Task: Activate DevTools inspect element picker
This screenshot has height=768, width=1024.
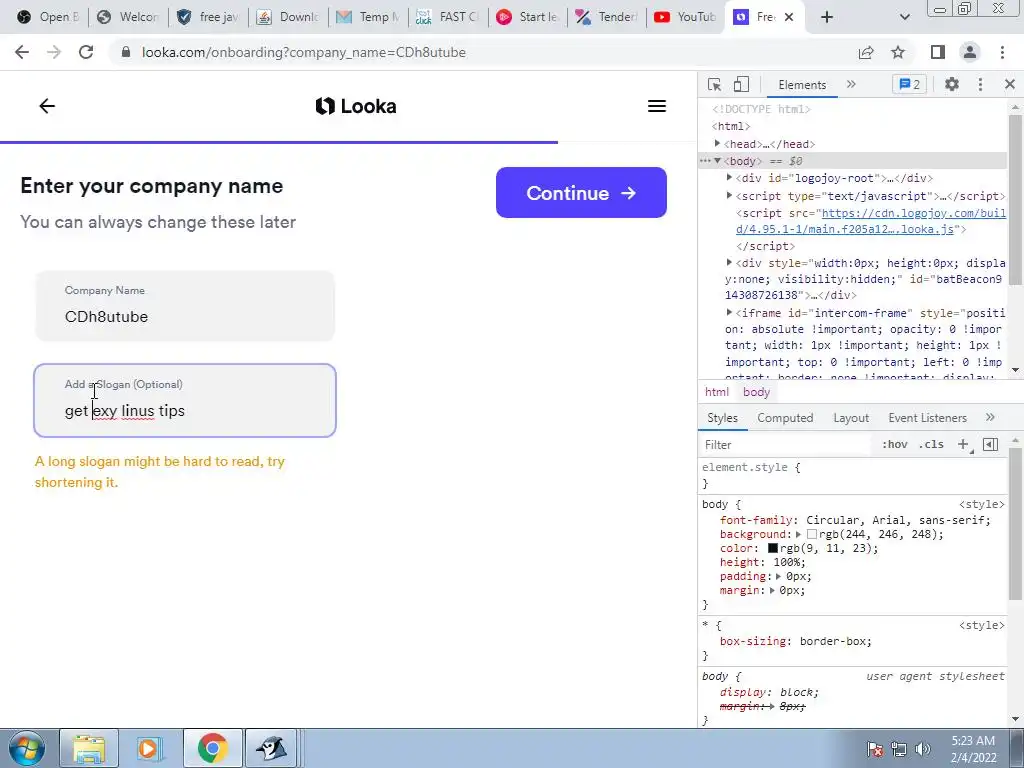Action: (714, 84)
